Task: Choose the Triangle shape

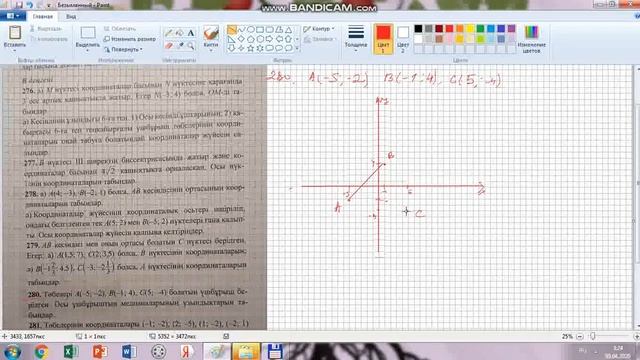Action: click(x=289, y=30)
